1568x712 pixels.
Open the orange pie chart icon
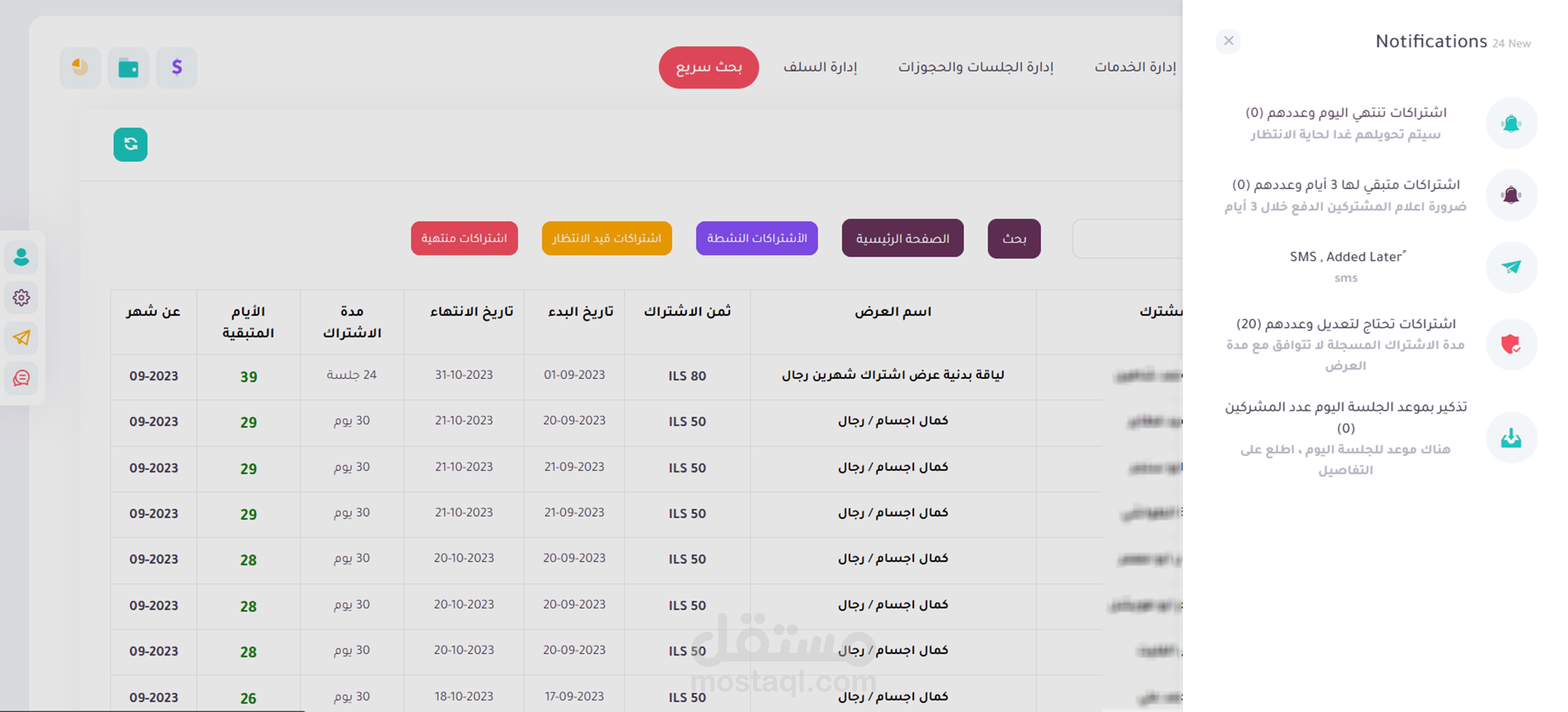pos(80,68)
